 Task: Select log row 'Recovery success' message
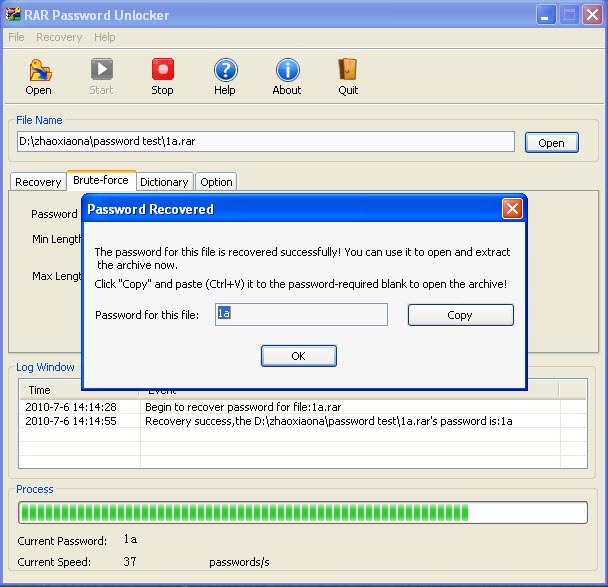tap(303, 421)
